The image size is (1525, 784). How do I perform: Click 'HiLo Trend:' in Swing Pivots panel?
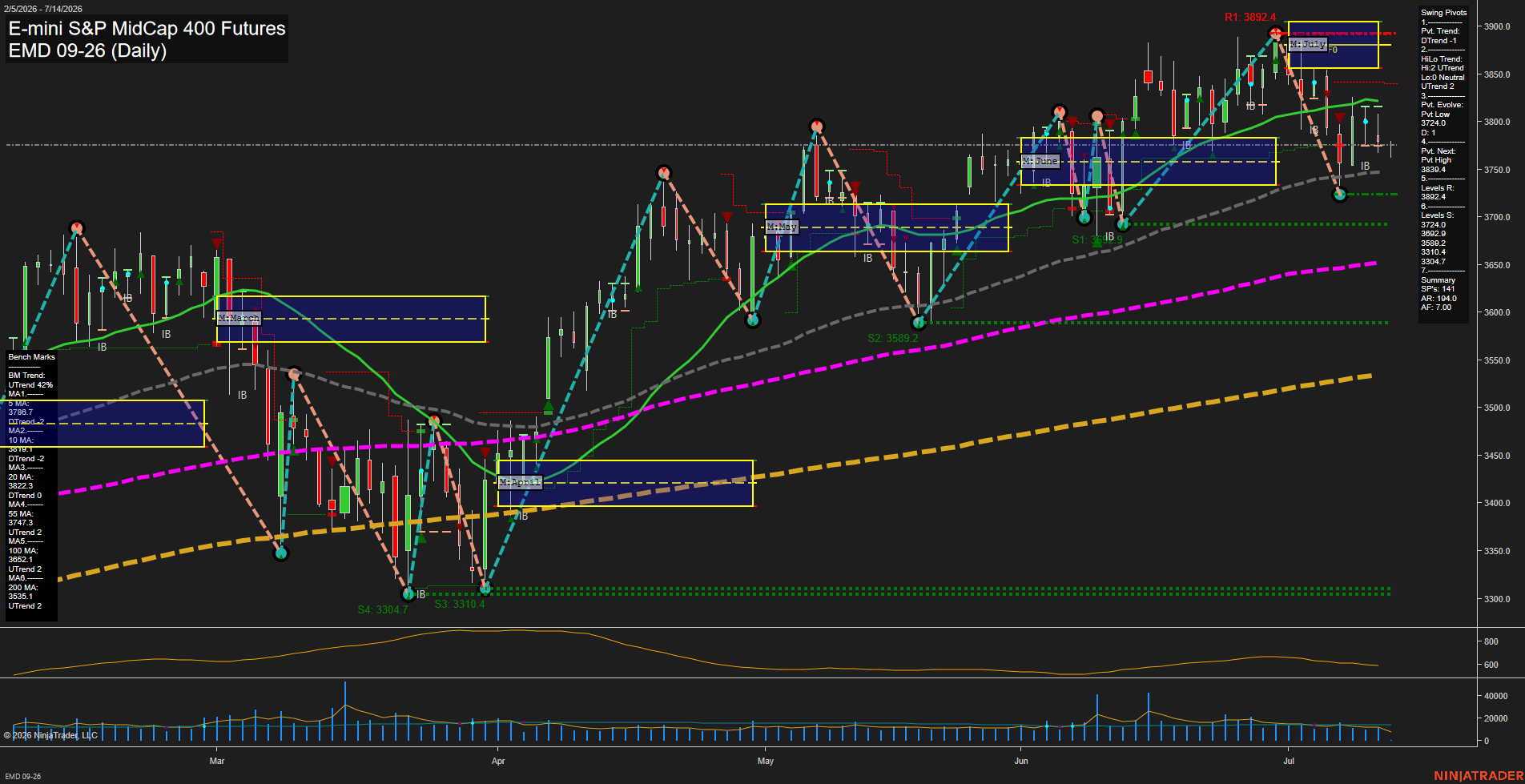(x=1442, y=59)
